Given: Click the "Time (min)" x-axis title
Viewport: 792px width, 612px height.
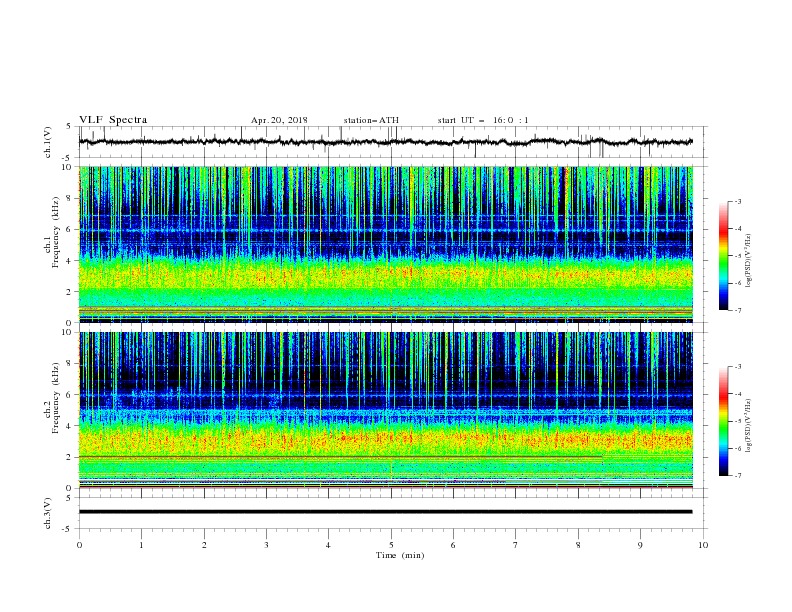Looking at the screenshot, I should click(400, 555).
